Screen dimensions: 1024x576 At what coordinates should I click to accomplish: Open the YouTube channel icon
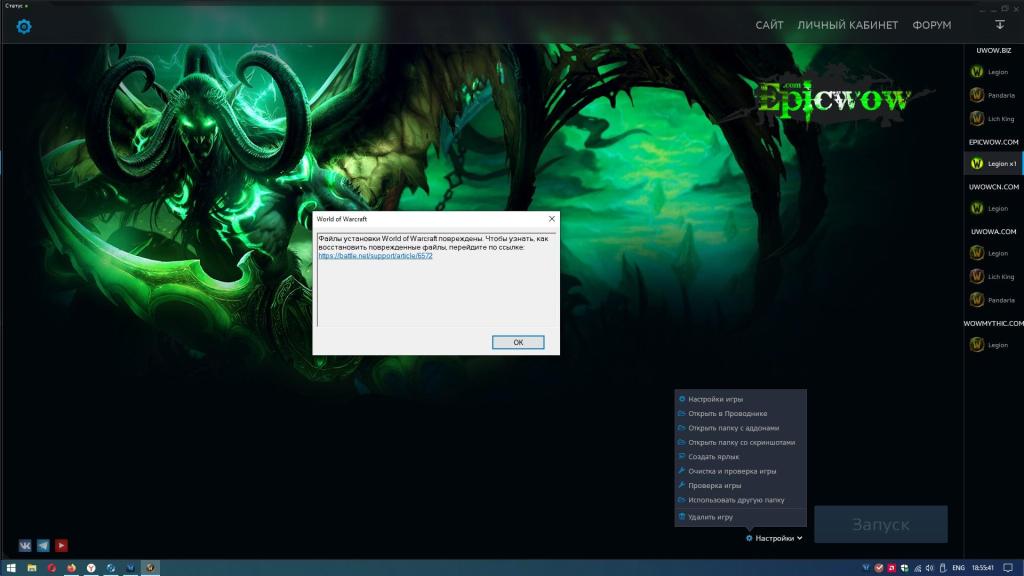pos(61,545)
